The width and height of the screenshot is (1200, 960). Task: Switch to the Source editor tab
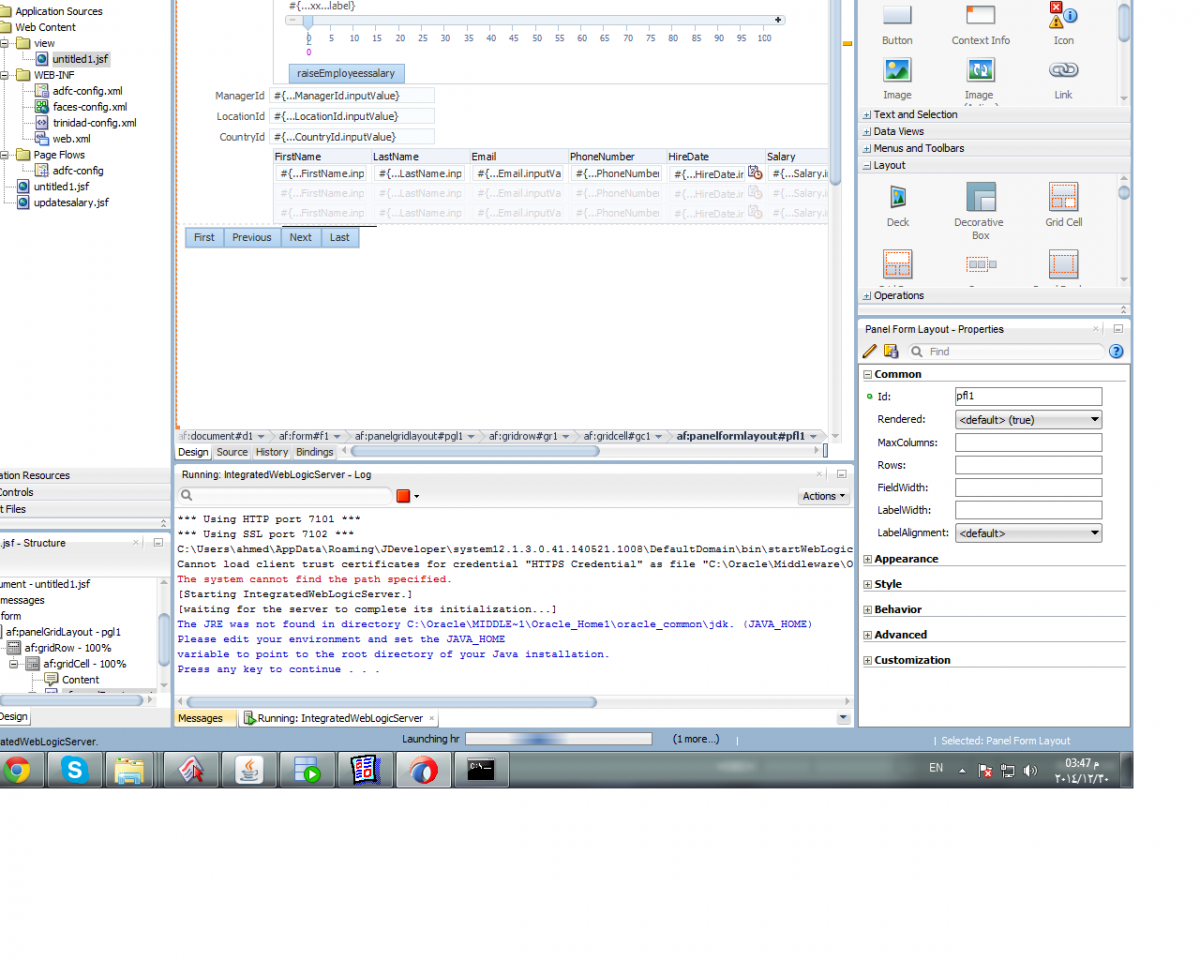point(232,452)
